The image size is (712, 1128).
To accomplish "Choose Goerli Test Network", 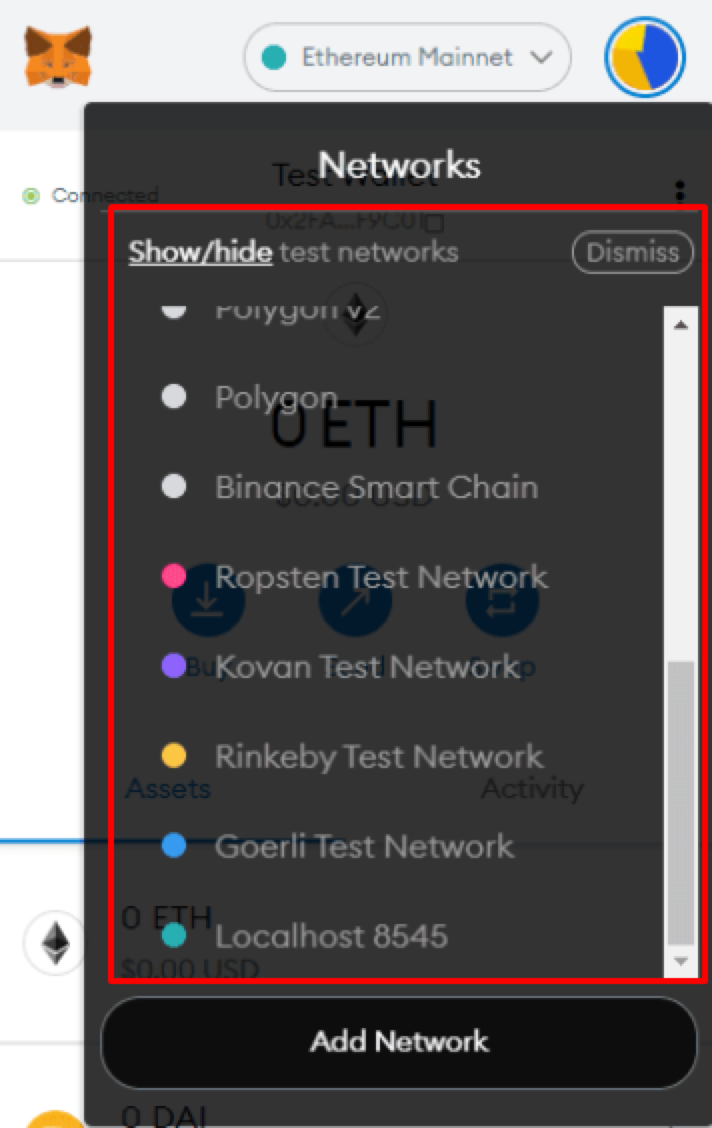I will [364, 847].
